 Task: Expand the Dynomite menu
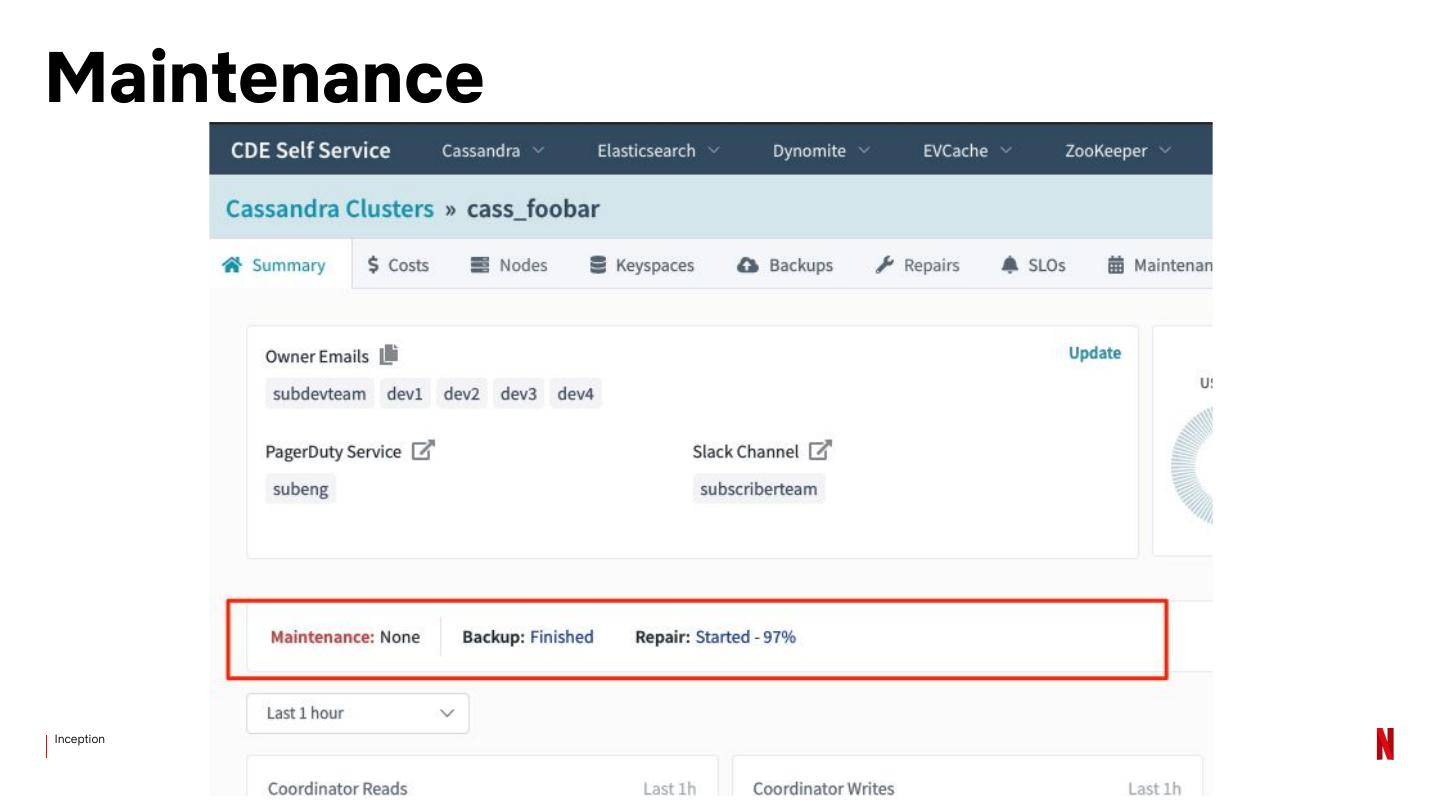[x=820, y=151]
